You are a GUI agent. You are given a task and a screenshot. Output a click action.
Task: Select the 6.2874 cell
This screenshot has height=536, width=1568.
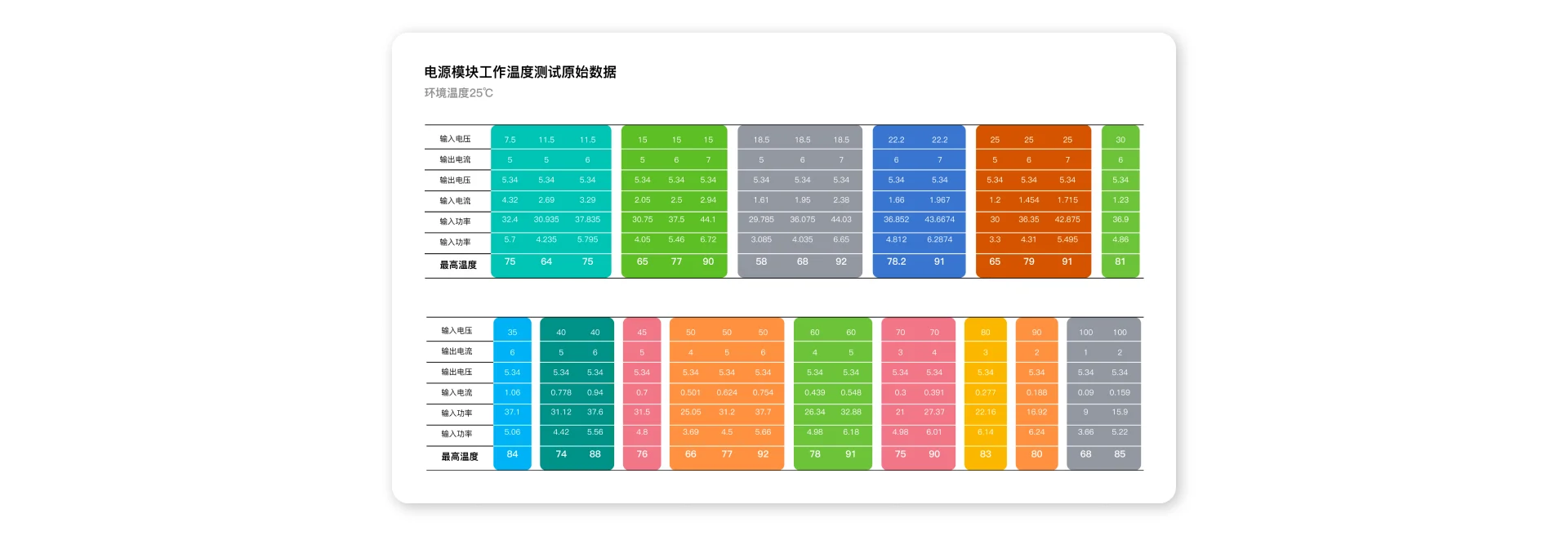pyautogui.click(x=940, y=240)
